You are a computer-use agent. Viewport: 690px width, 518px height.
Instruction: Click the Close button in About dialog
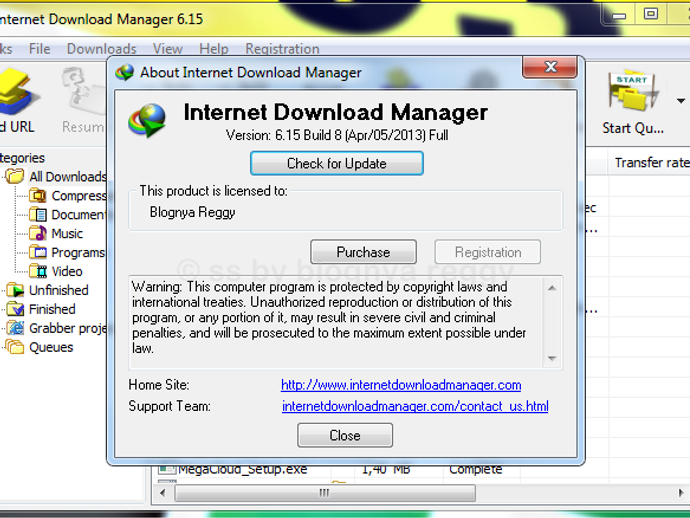tap(345, 436)
